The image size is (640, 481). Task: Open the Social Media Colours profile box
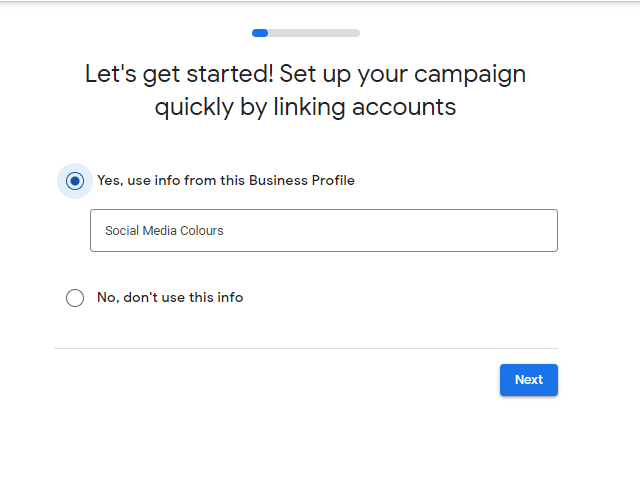click(324, 230)
